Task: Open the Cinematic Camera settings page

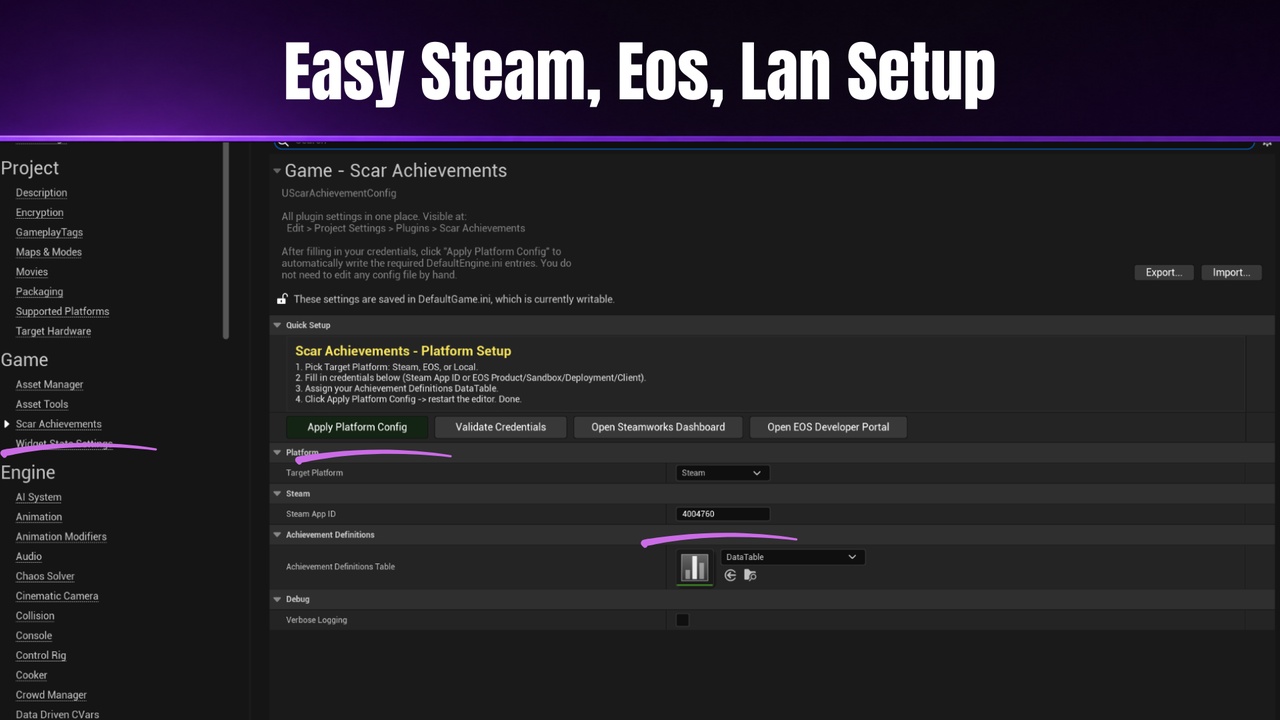Action: point(57,596)
